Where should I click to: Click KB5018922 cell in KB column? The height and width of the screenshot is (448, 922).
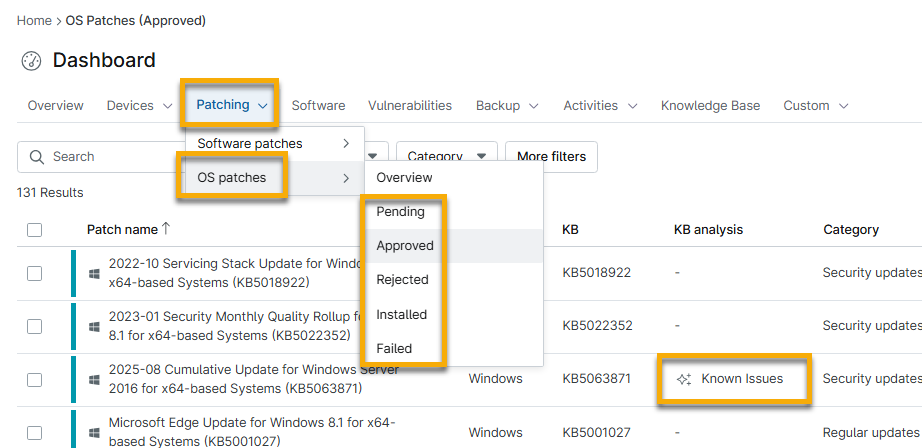(x=596, y=273)
